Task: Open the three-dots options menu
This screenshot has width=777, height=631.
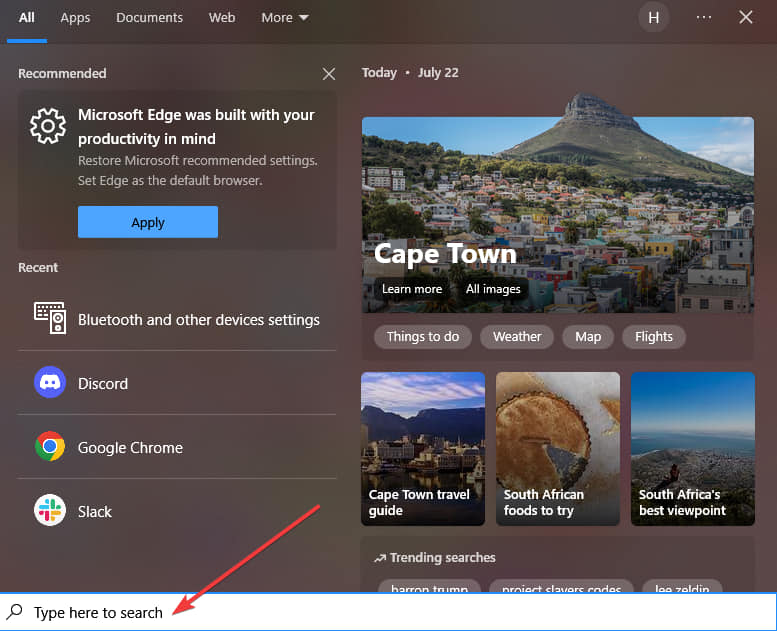Action: [x=704, y=17]
